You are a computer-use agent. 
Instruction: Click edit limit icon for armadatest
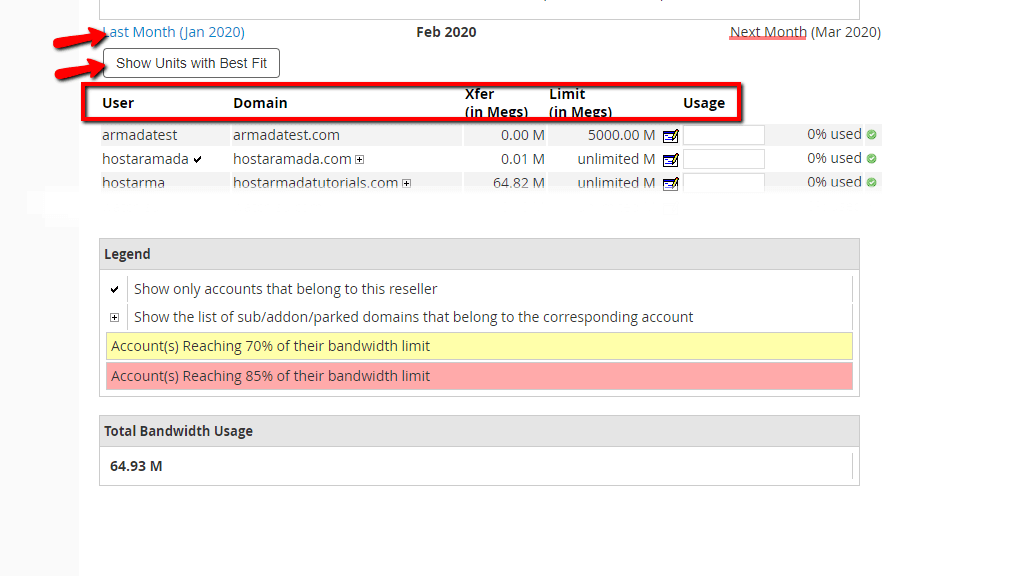tap(670, 135)
